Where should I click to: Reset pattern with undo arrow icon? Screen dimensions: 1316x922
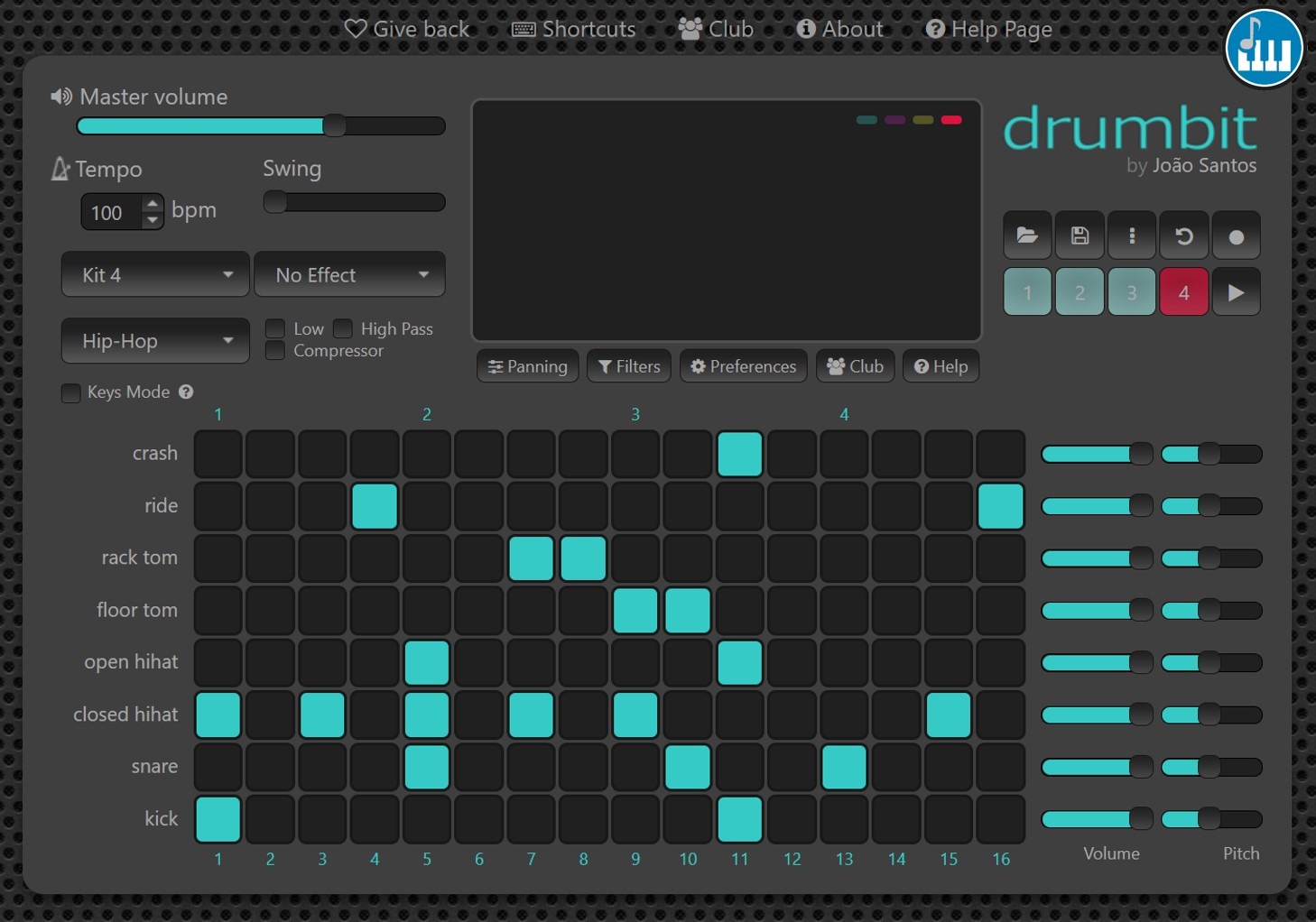point(1184,236)
